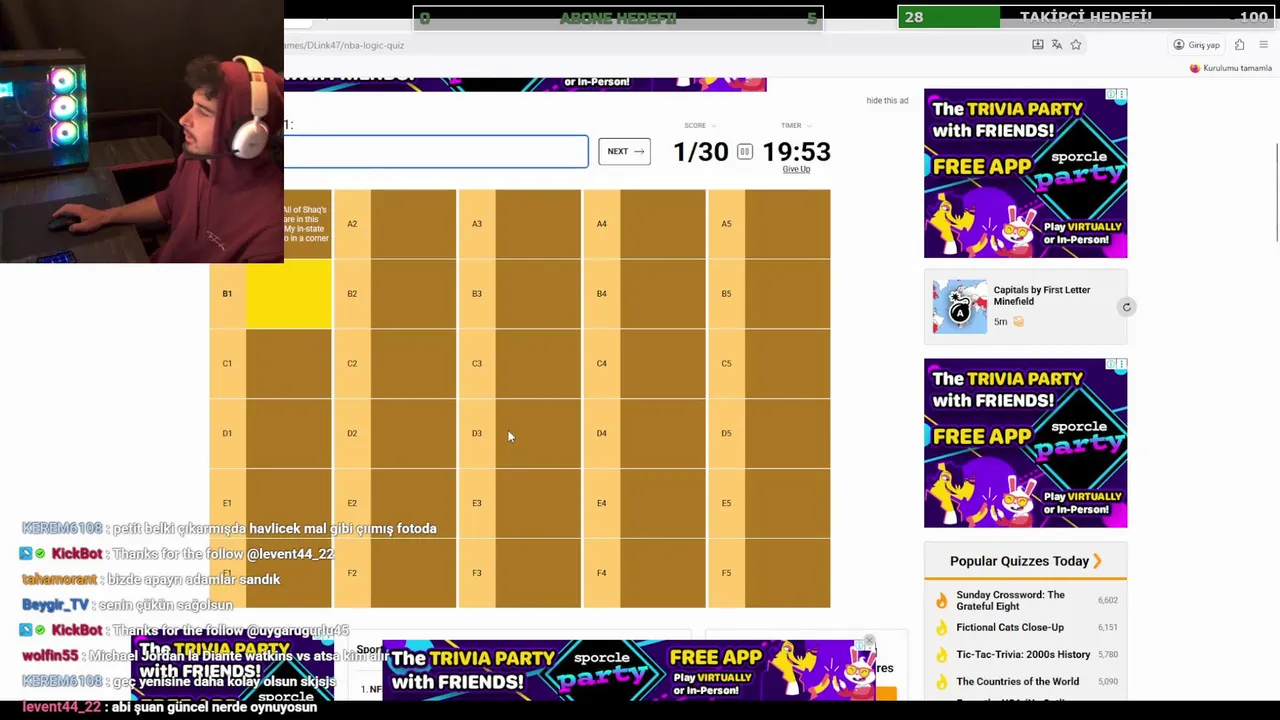
Task: Select grid cell E3
Action: click(x=519, y=504)
